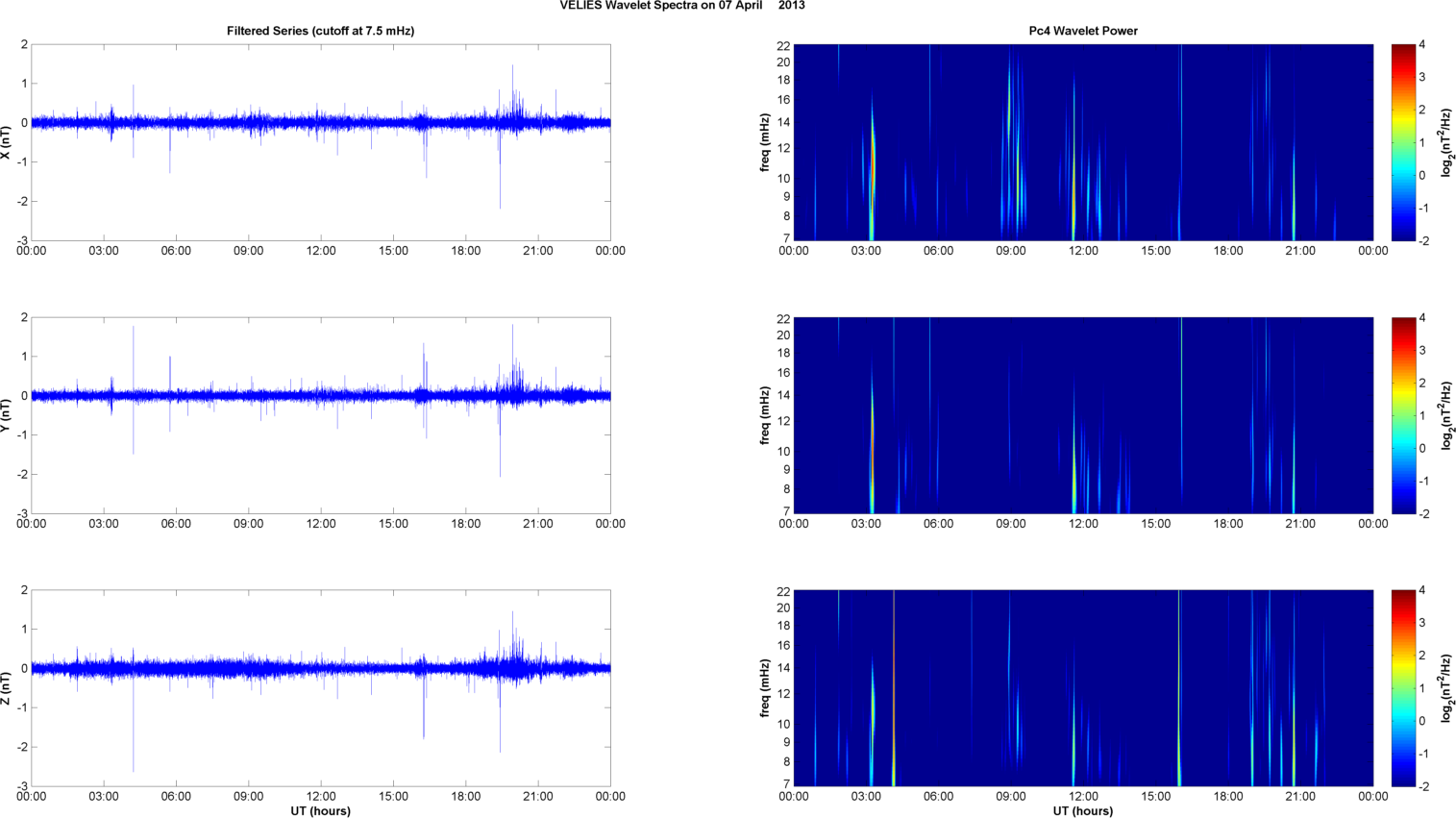
Task: Click the bottom Pc4 wavelet spectrogram
Action: [1083, 688]
